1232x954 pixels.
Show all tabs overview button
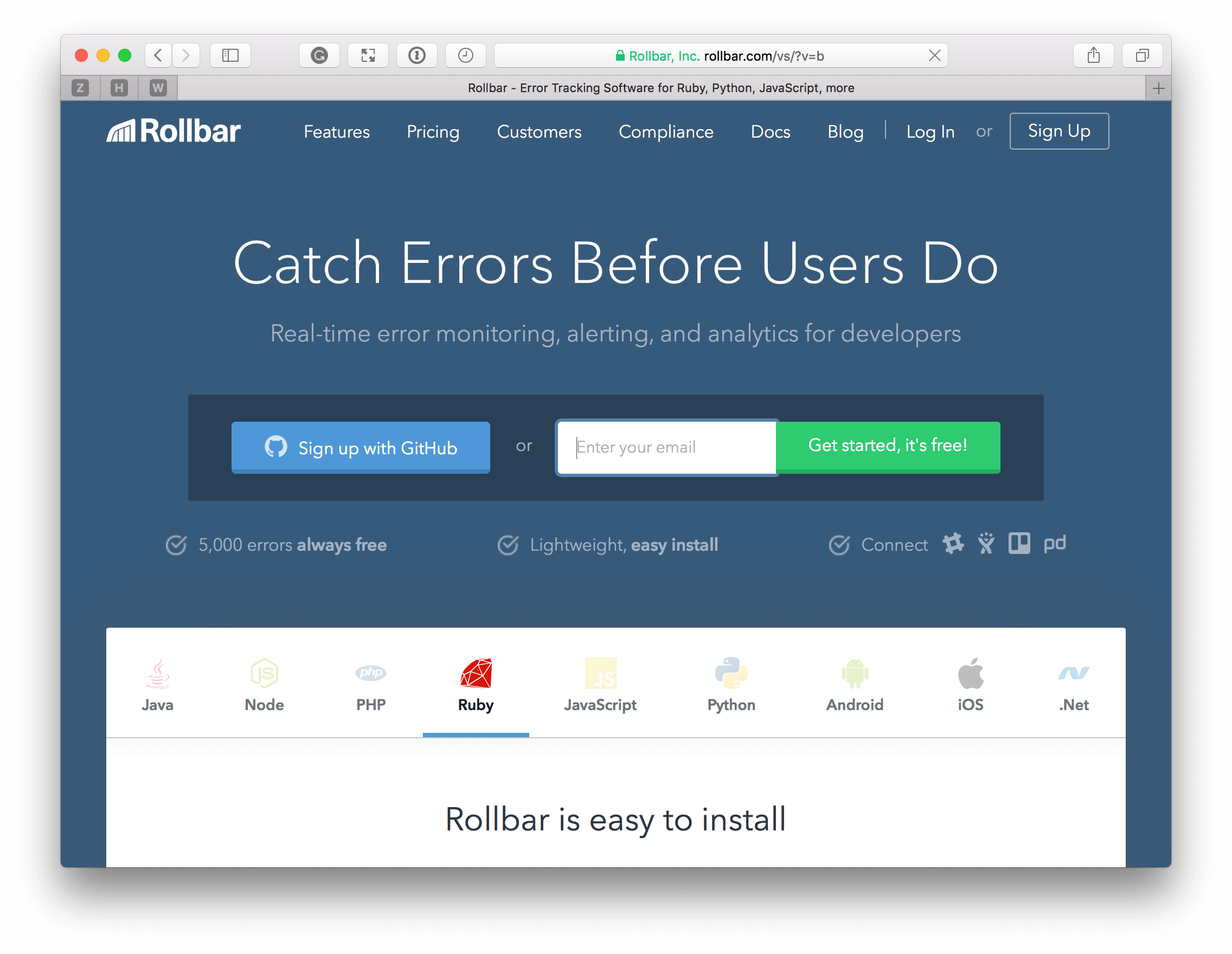[1143, 55]
